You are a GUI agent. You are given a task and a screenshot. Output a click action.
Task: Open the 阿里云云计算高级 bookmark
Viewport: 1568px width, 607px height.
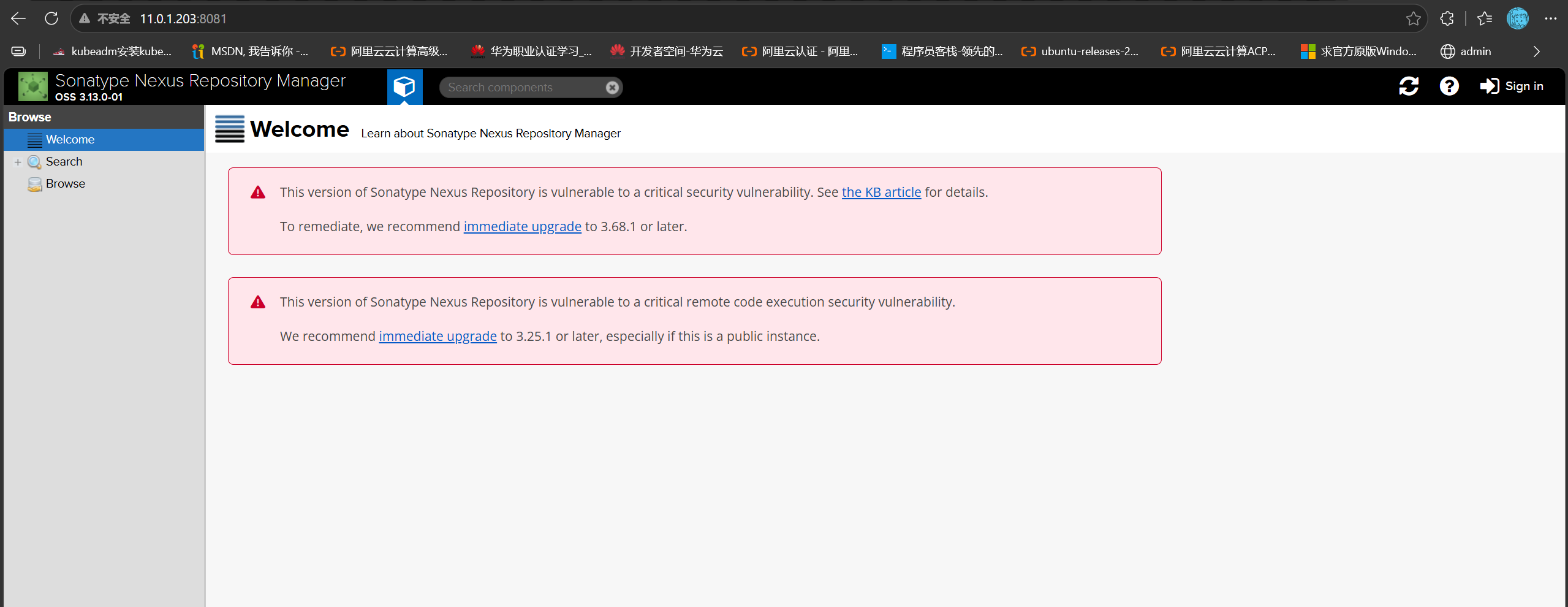coord(389,52)
